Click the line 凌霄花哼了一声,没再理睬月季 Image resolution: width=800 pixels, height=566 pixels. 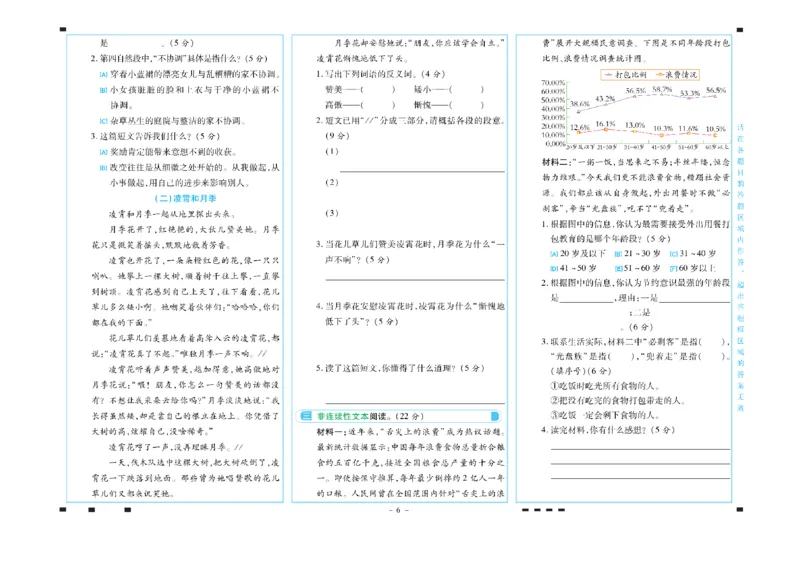pos(176,448)
